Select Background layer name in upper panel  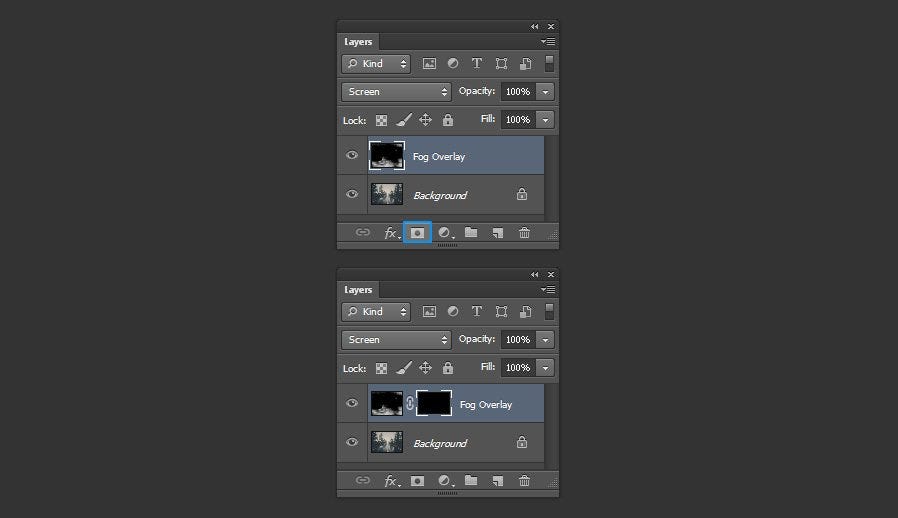440,195
